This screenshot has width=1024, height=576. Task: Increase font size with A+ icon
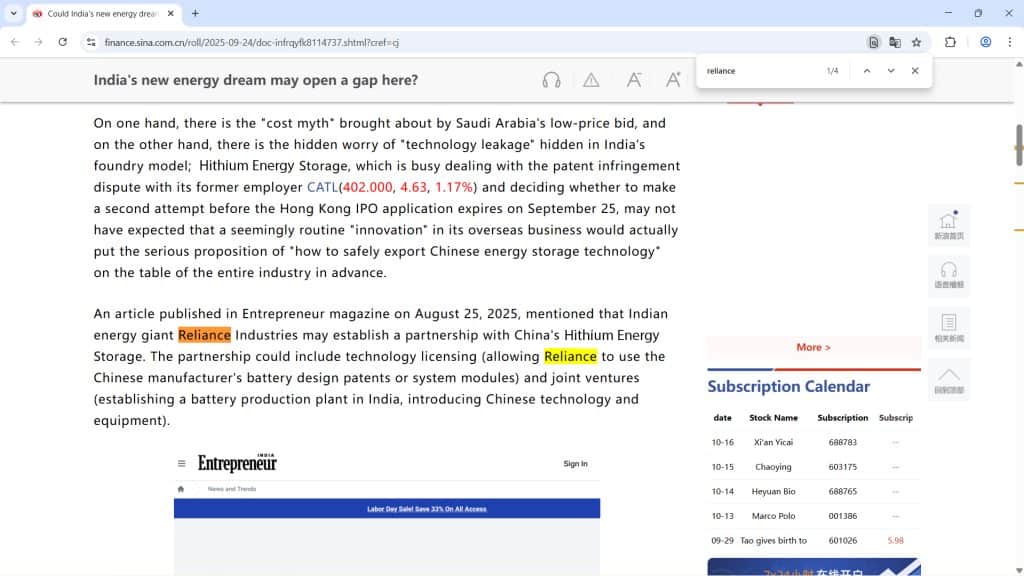pyautogui.click(x=674, y=80)
